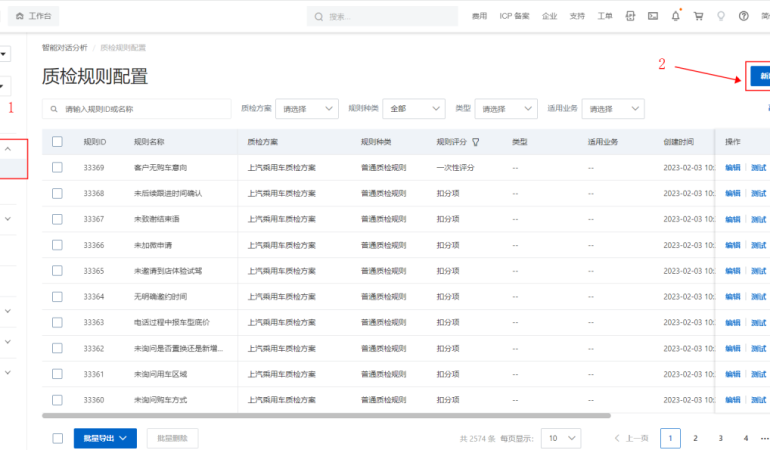Open the shopping cart icon
The image size is (770, 450).
698,16
